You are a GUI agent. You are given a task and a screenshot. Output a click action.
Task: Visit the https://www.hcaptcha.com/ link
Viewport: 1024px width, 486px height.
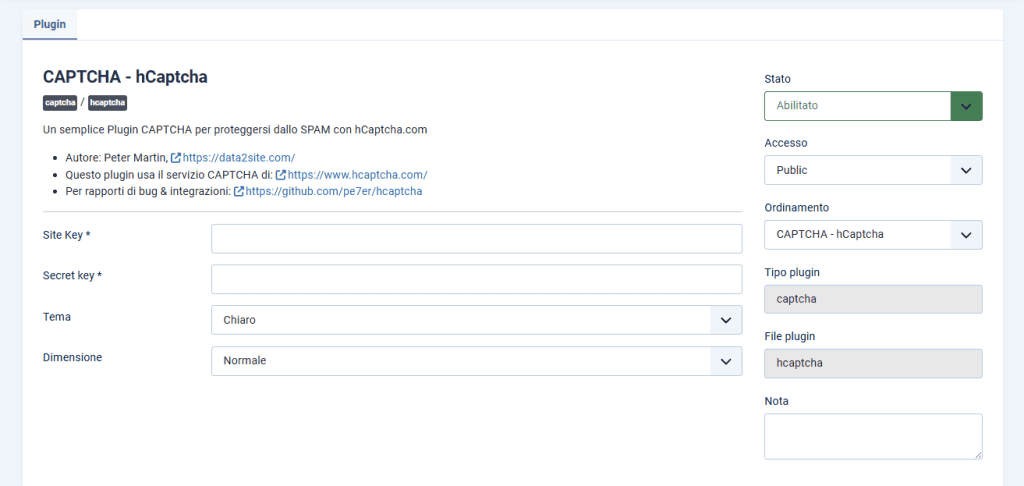(x=357, y=175)
